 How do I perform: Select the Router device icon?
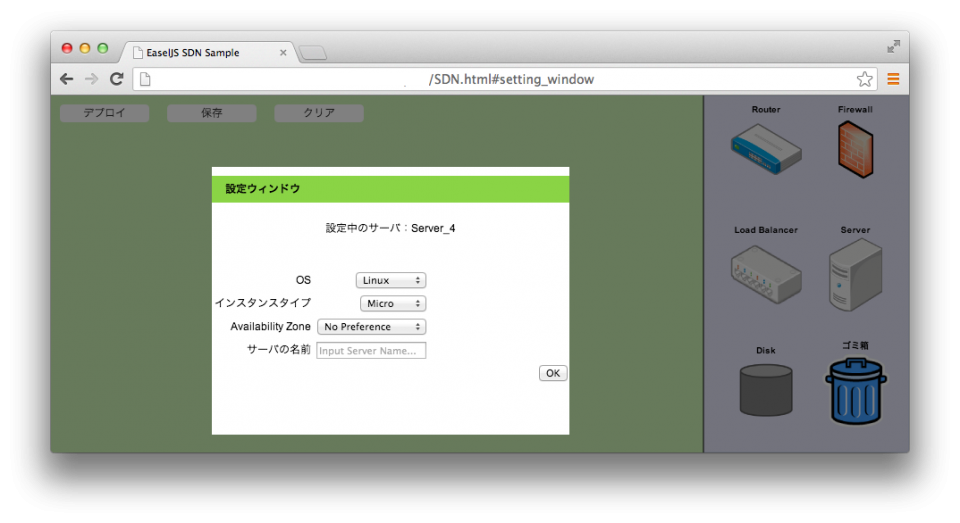click(766, 149)
